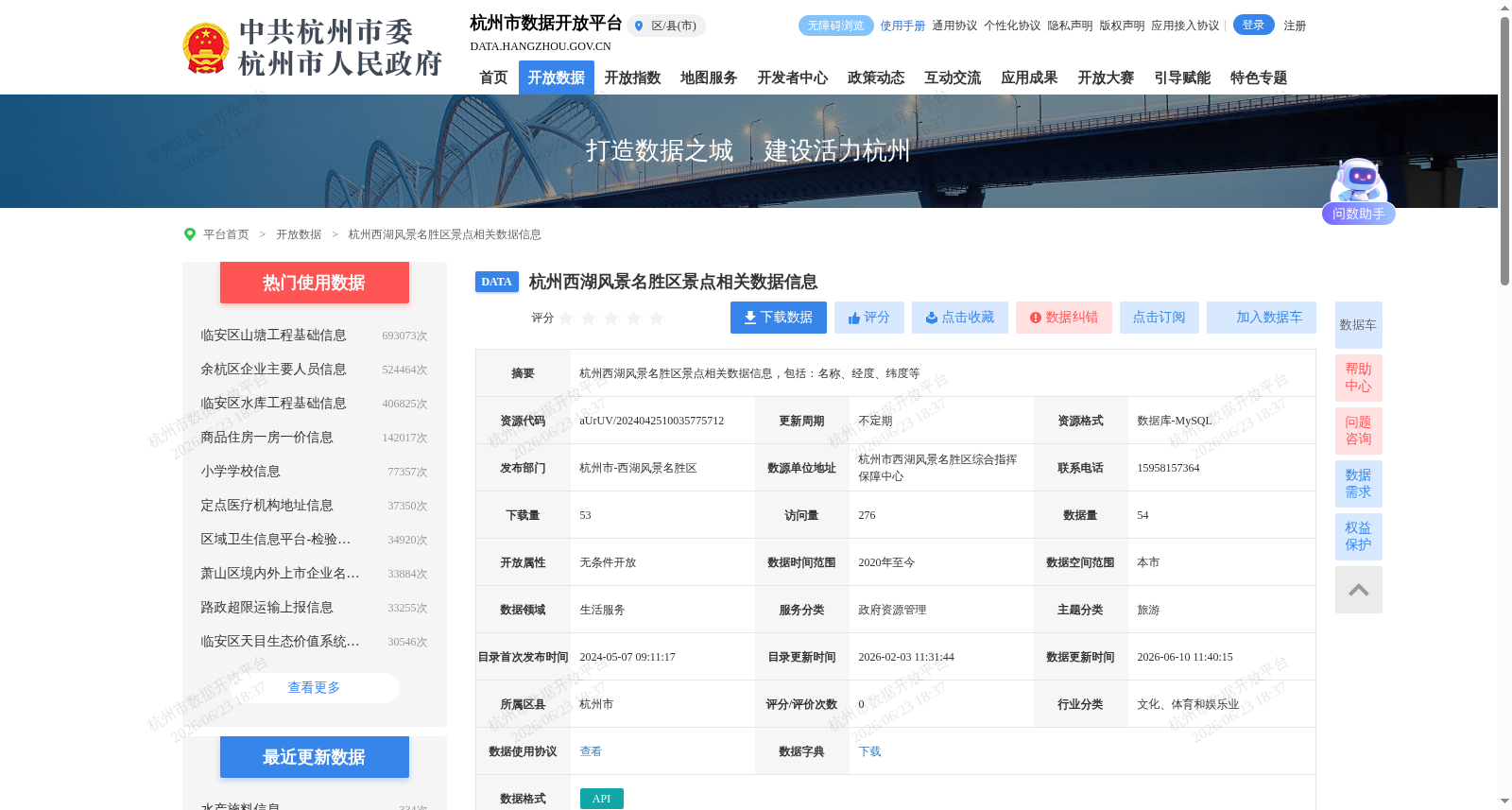This screenshot has width=1512, height=810.
Task: Click the 加入数据车 button
Action: tap(1262, 318)
